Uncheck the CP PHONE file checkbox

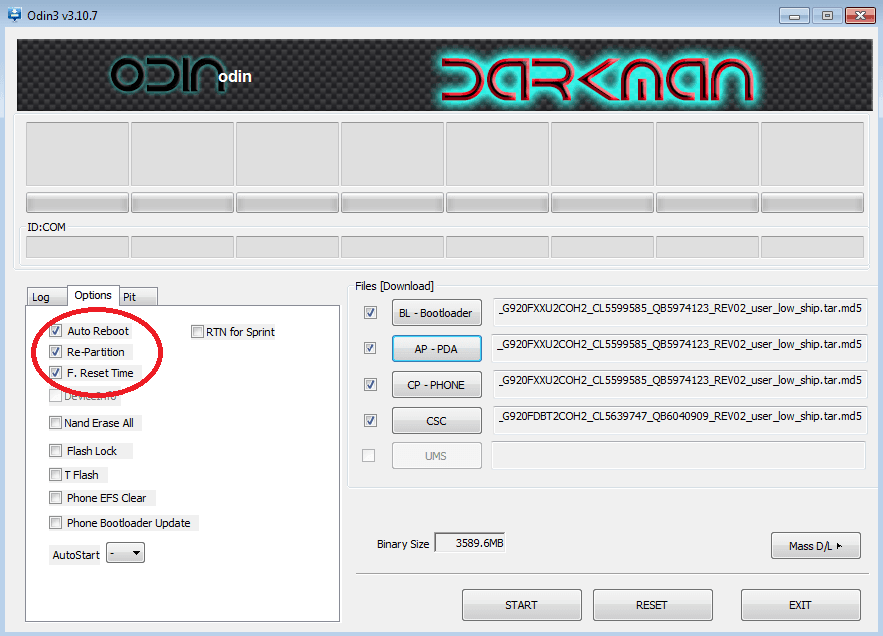(x=370, y=384)
